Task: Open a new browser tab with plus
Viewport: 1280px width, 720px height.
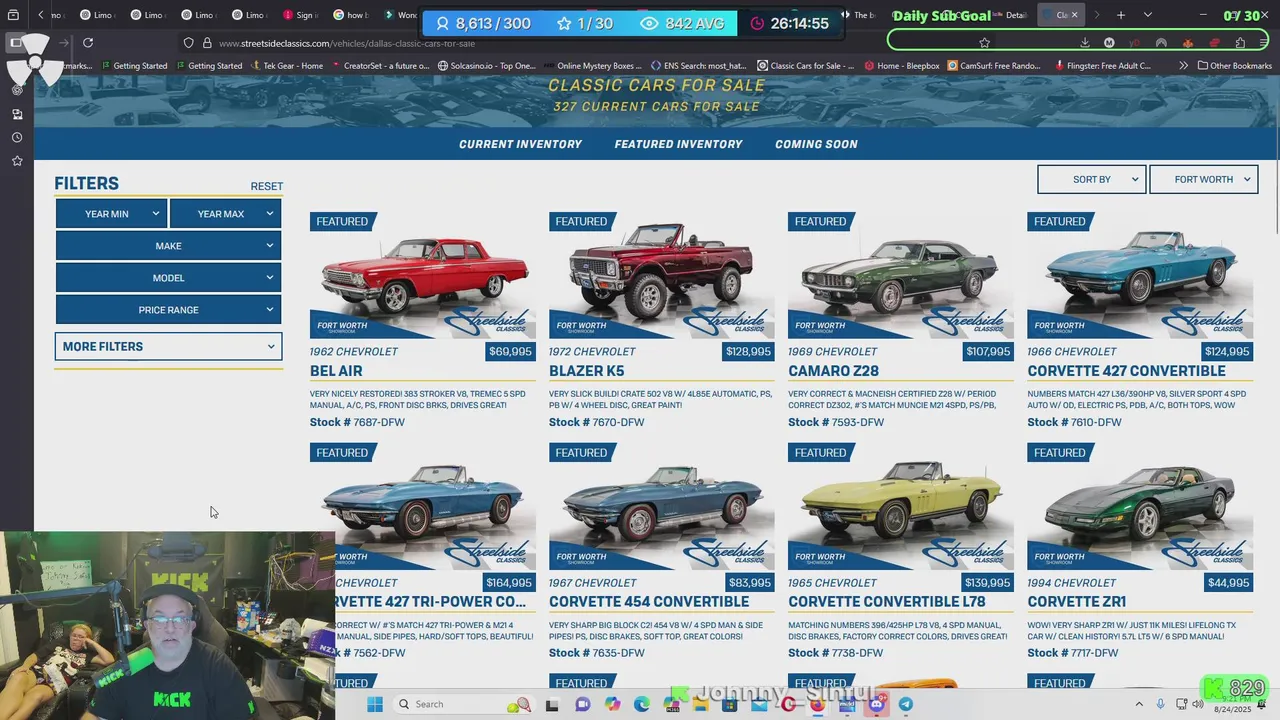Action: click(1121, 15)
